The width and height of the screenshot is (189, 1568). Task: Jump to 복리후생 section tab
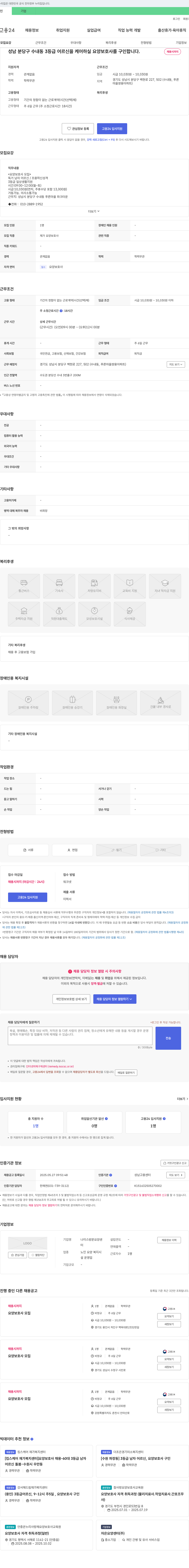[x=111, y=43]
